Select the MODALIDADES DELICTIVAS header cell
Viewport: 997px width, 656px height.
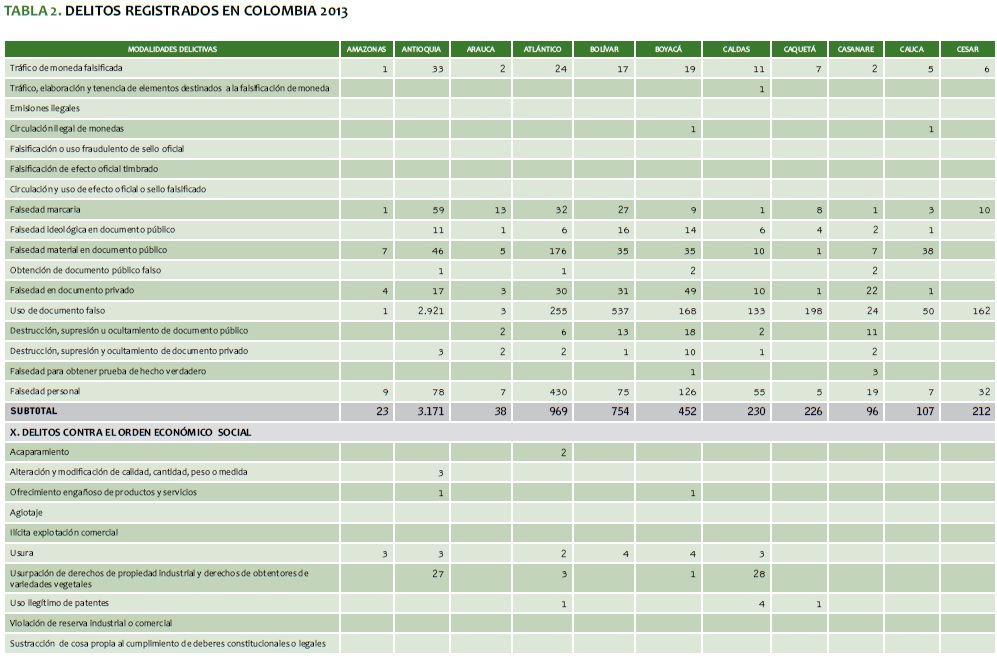[x=172, y=48]
